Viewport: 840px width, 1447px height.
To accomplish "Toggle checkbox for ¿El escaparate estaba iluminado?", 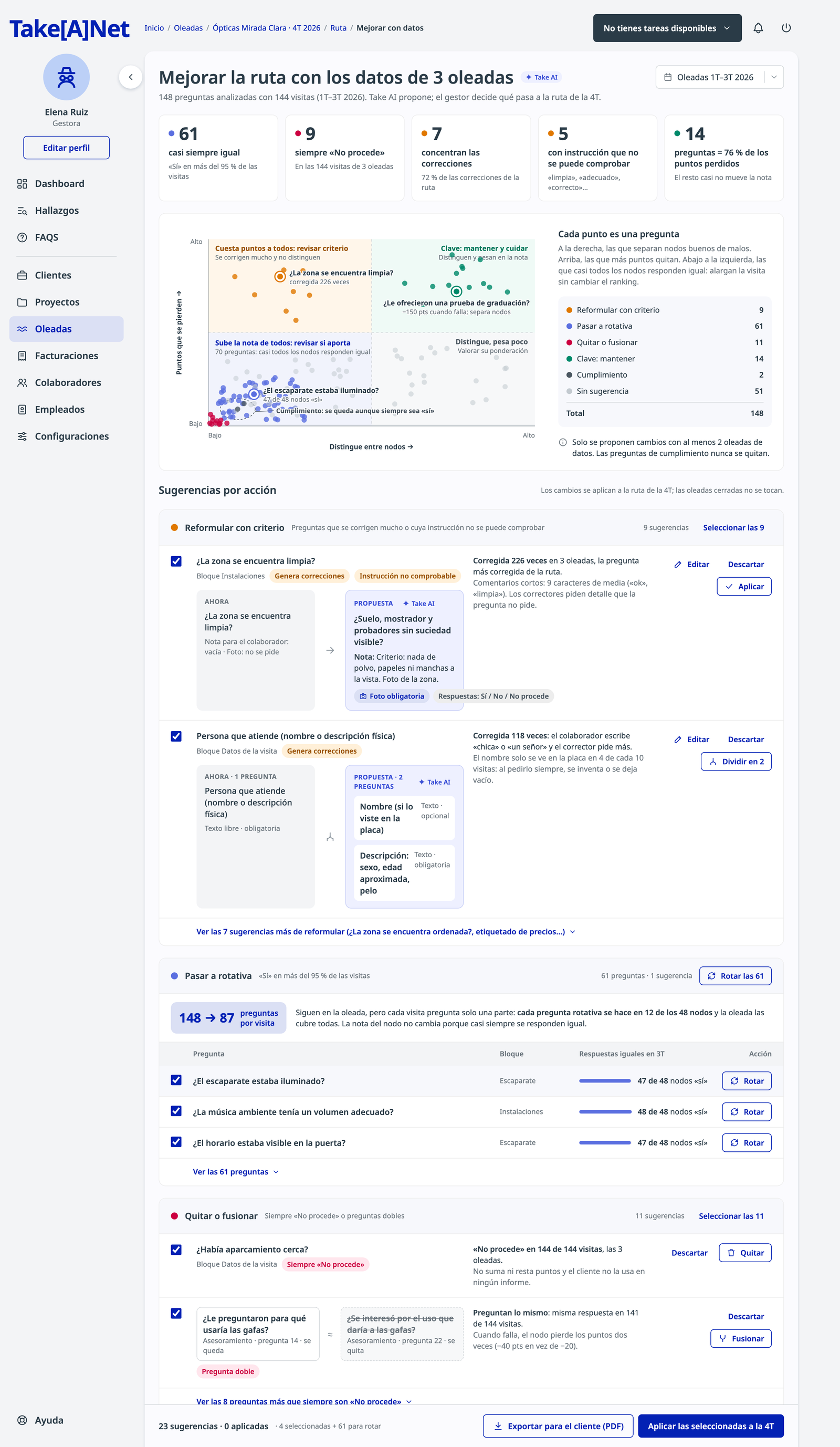I will pos(176,1080).
